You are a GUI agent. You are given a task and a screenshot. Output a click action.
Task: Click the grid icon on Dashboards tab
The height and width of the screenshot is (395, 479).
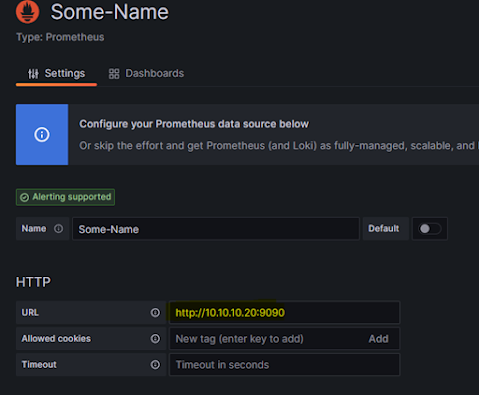pos(114,74)
